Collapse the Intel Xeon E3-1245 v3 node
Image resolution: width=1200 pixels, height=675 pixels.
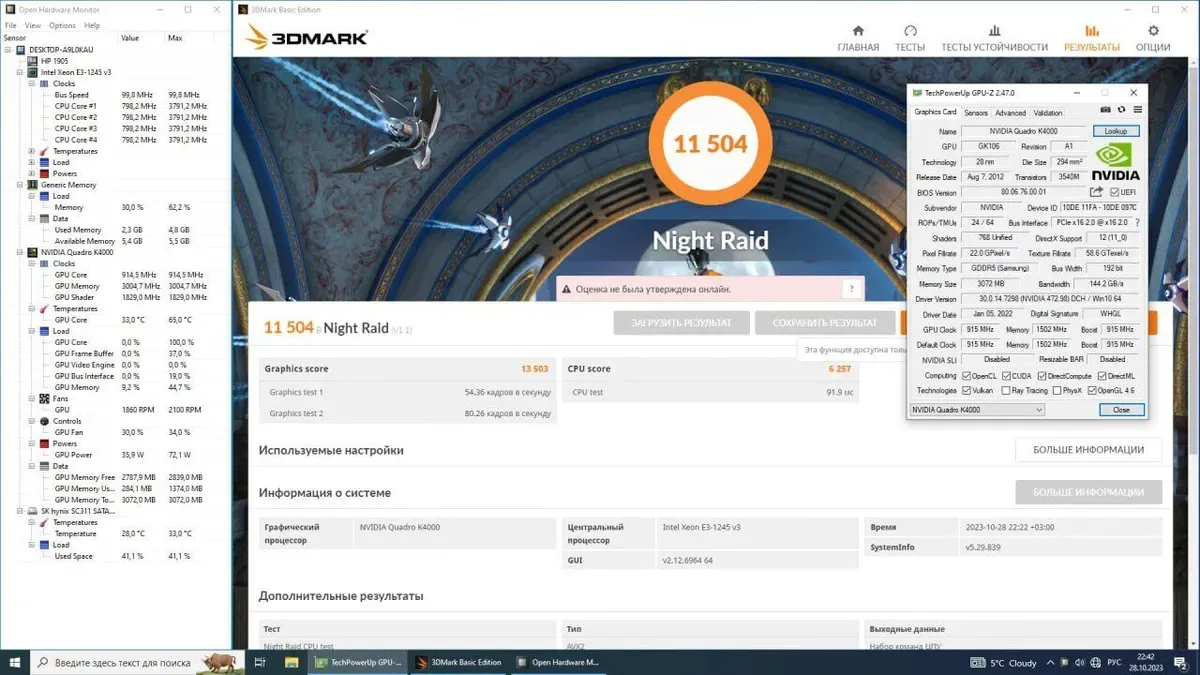pyautogui.click(x=20, y=72)
